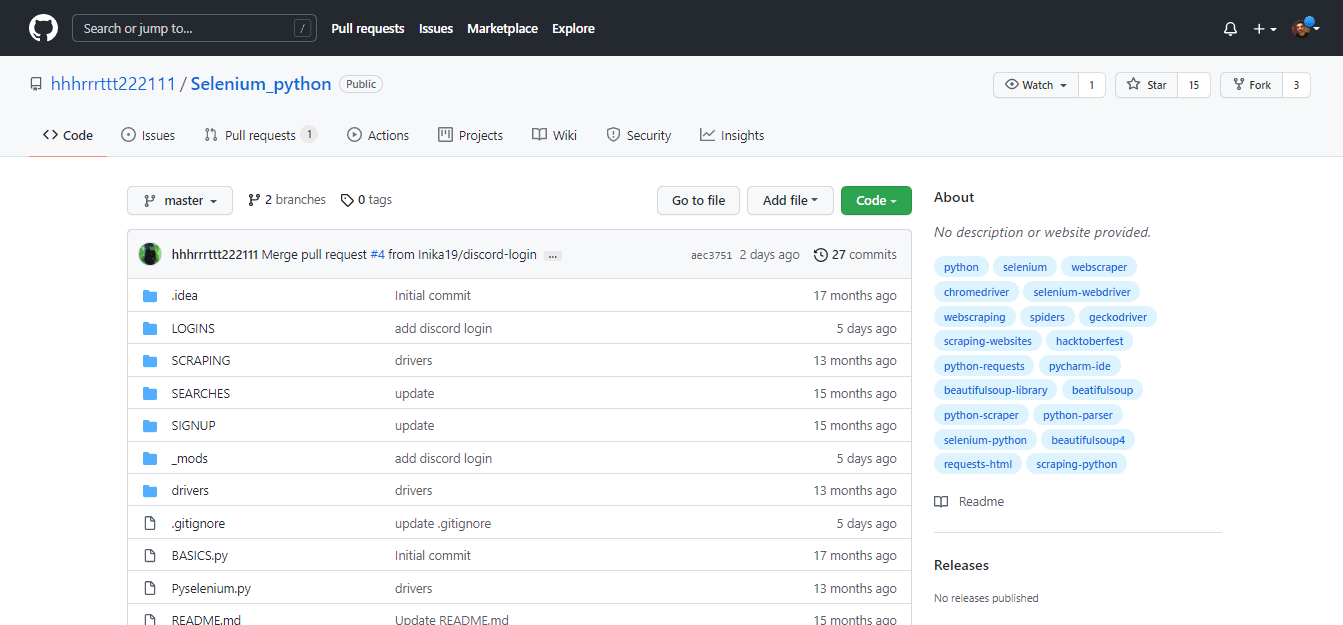Select the selenium-webdriver topic tag
This screenshot has width=1343, height=625.
pyautogui.click(x=1081, y=292)
